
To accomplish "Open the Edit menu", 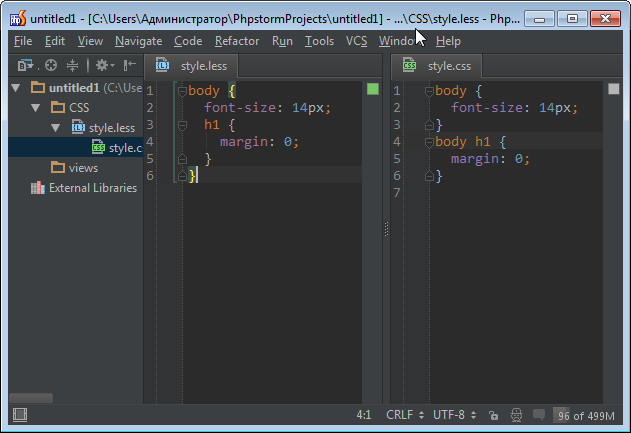I will (x=55, y=41).
